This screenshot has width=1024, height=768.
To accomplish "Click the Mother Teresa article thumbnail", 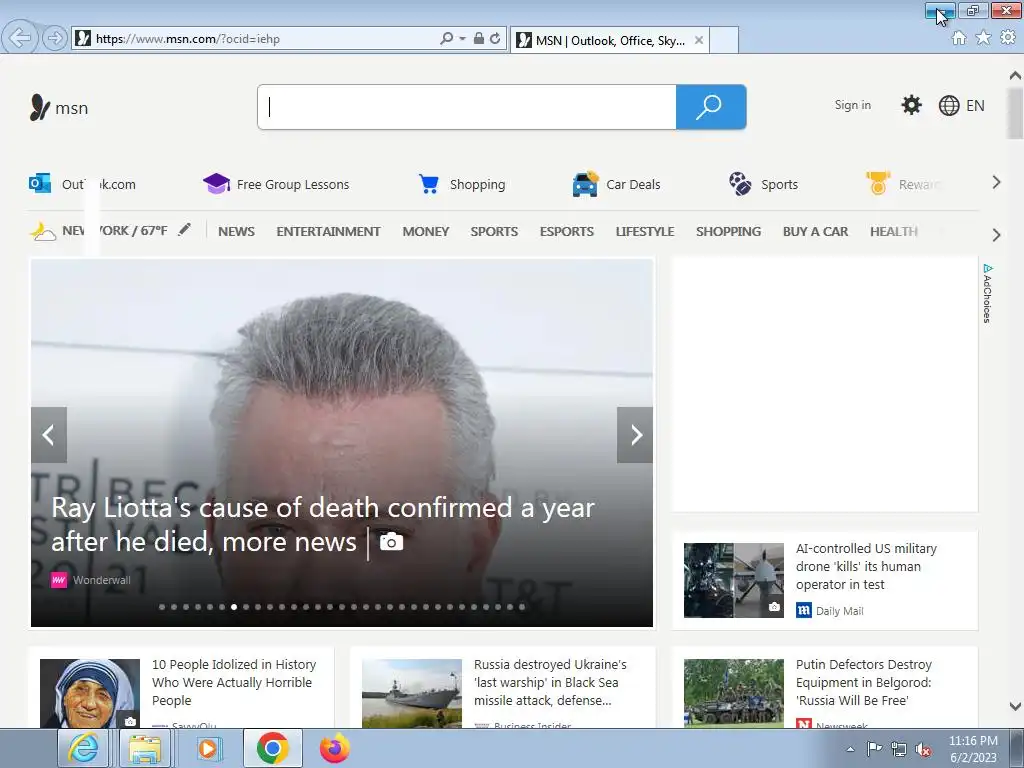I will (89, 694).
